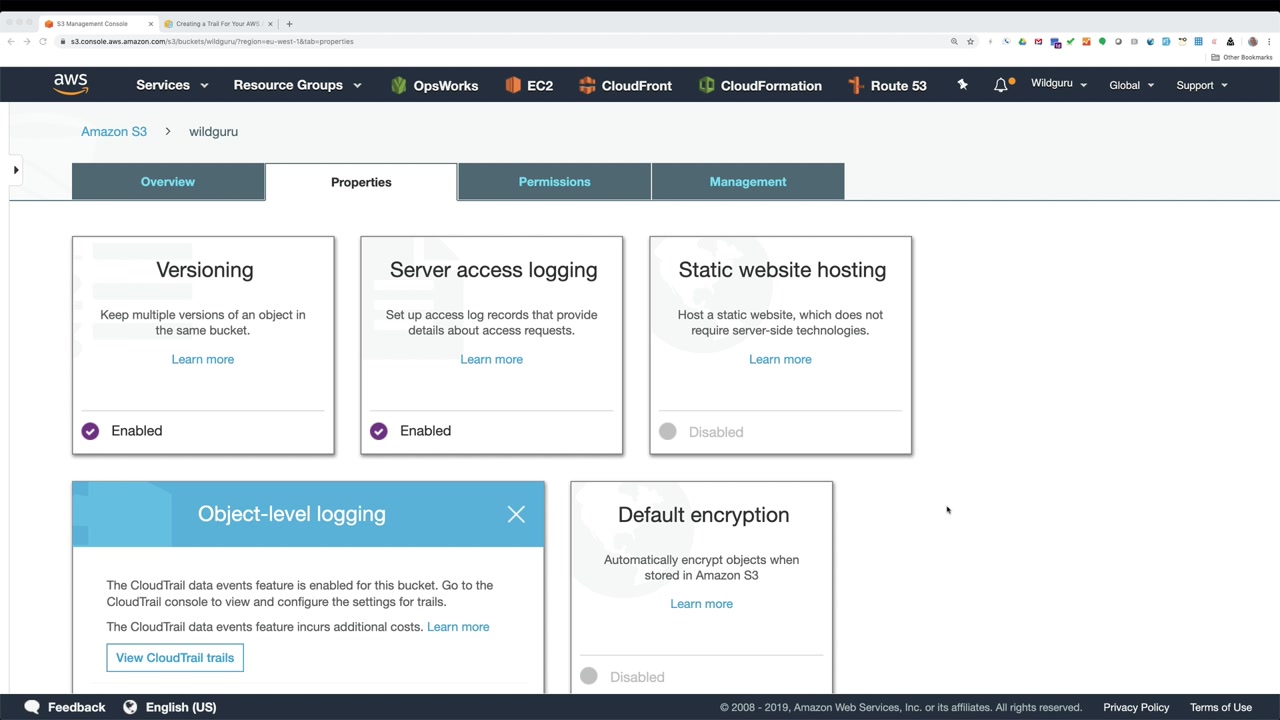Open the Other Bookmarks folder

pyautogui.click(x=1241, y=57)
